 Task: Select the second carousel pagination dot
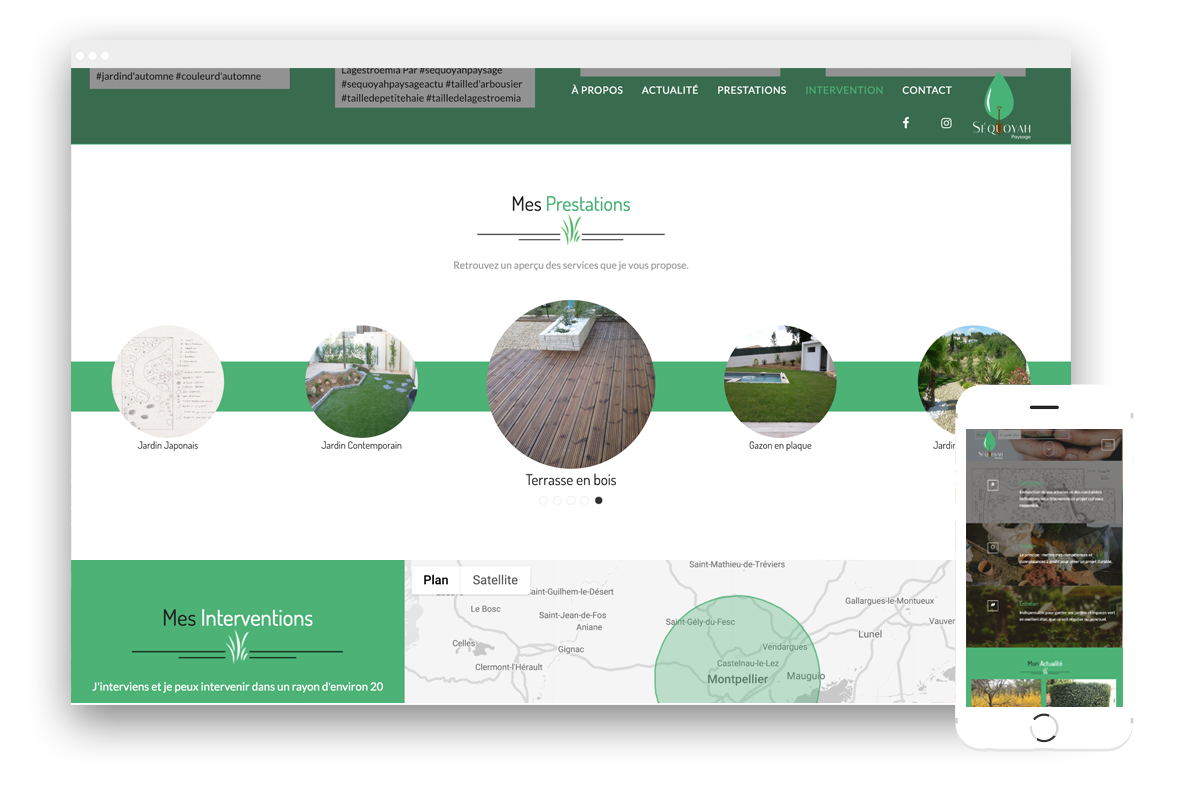click(x=557, y=500)
